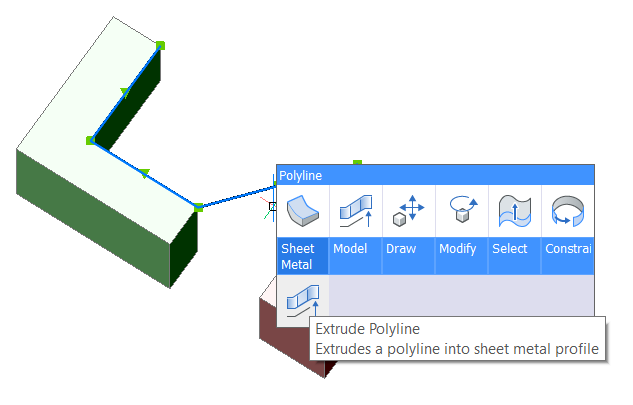Click the triangular midpoint grip on upper segment
Screen dimensions: 633x405
(x=124, y=92)
